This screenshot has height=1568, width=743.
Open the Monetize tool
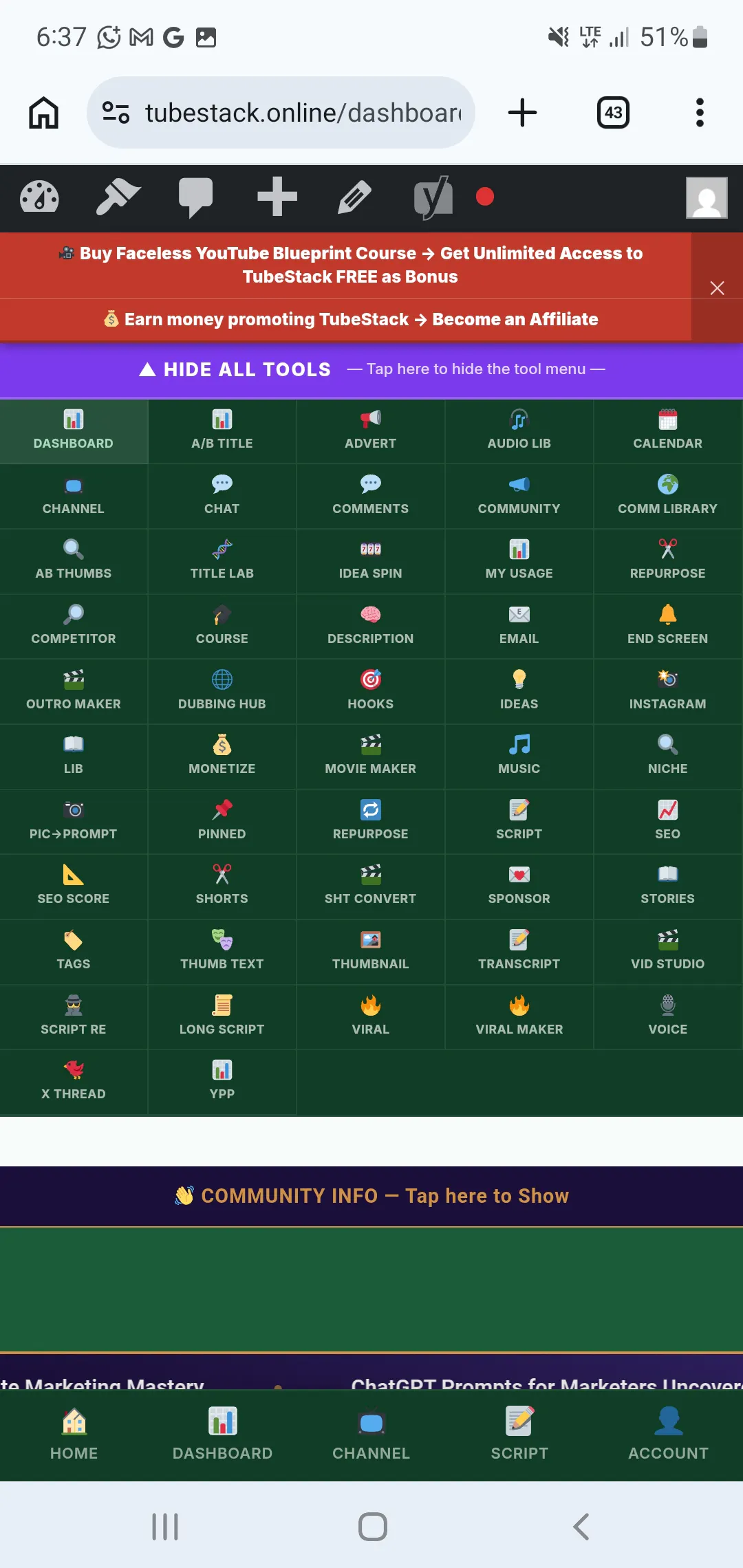[222, 756]
